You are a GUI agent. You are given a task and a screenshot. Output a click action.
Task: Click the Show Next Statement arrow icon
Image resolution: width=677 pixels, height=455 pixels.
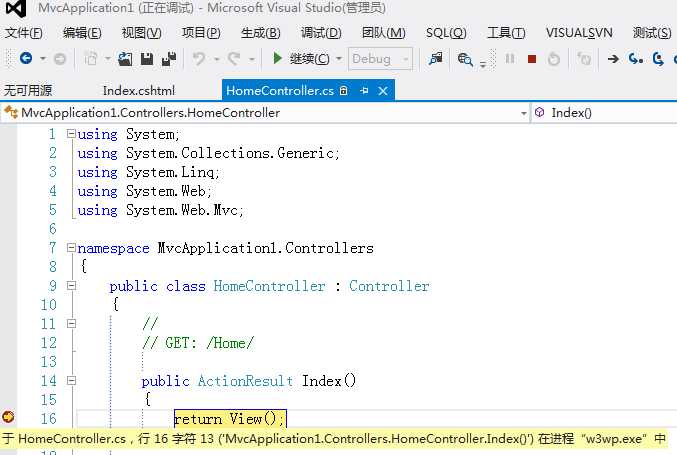coord(613,59)
